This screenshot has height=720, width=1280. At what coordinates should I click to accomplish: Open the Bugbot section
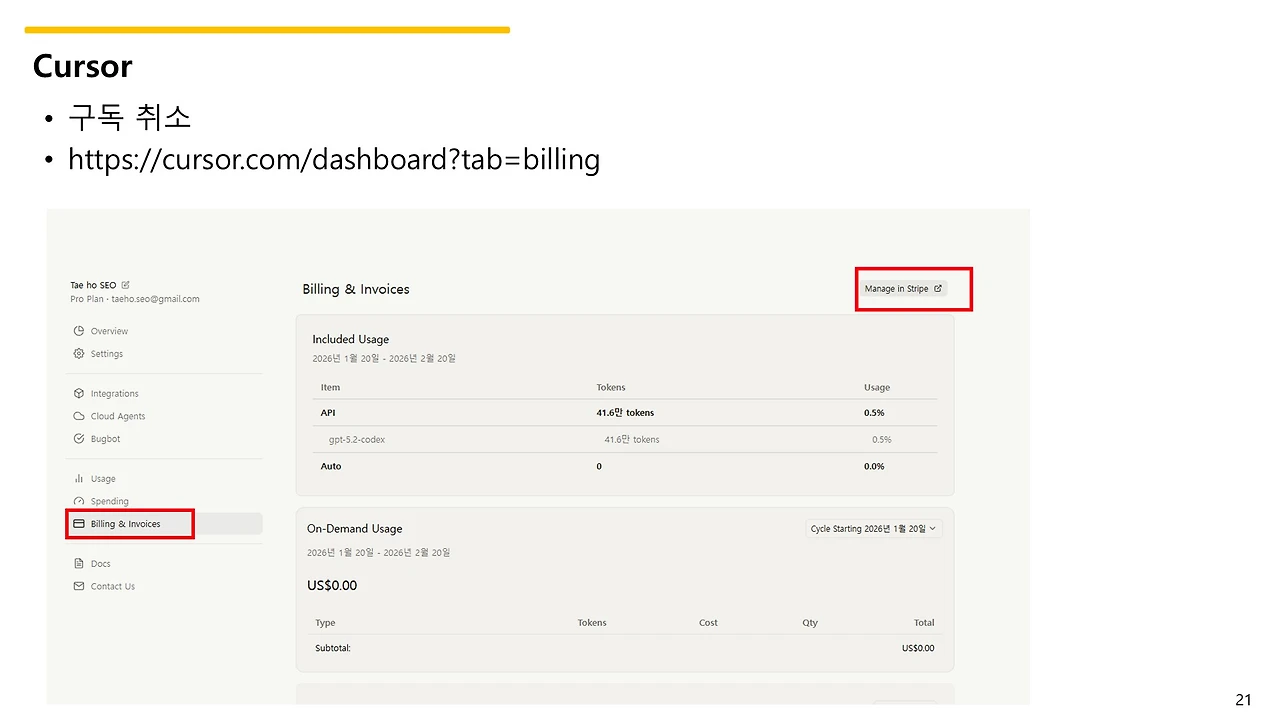[x=105, y=439]
